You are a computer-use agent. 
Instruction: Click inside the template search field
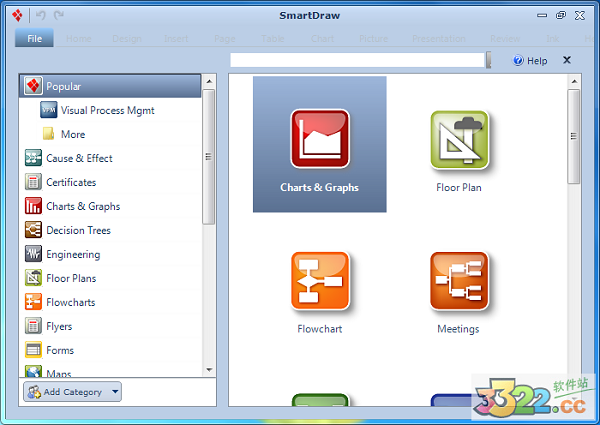(x=357, y=60)
